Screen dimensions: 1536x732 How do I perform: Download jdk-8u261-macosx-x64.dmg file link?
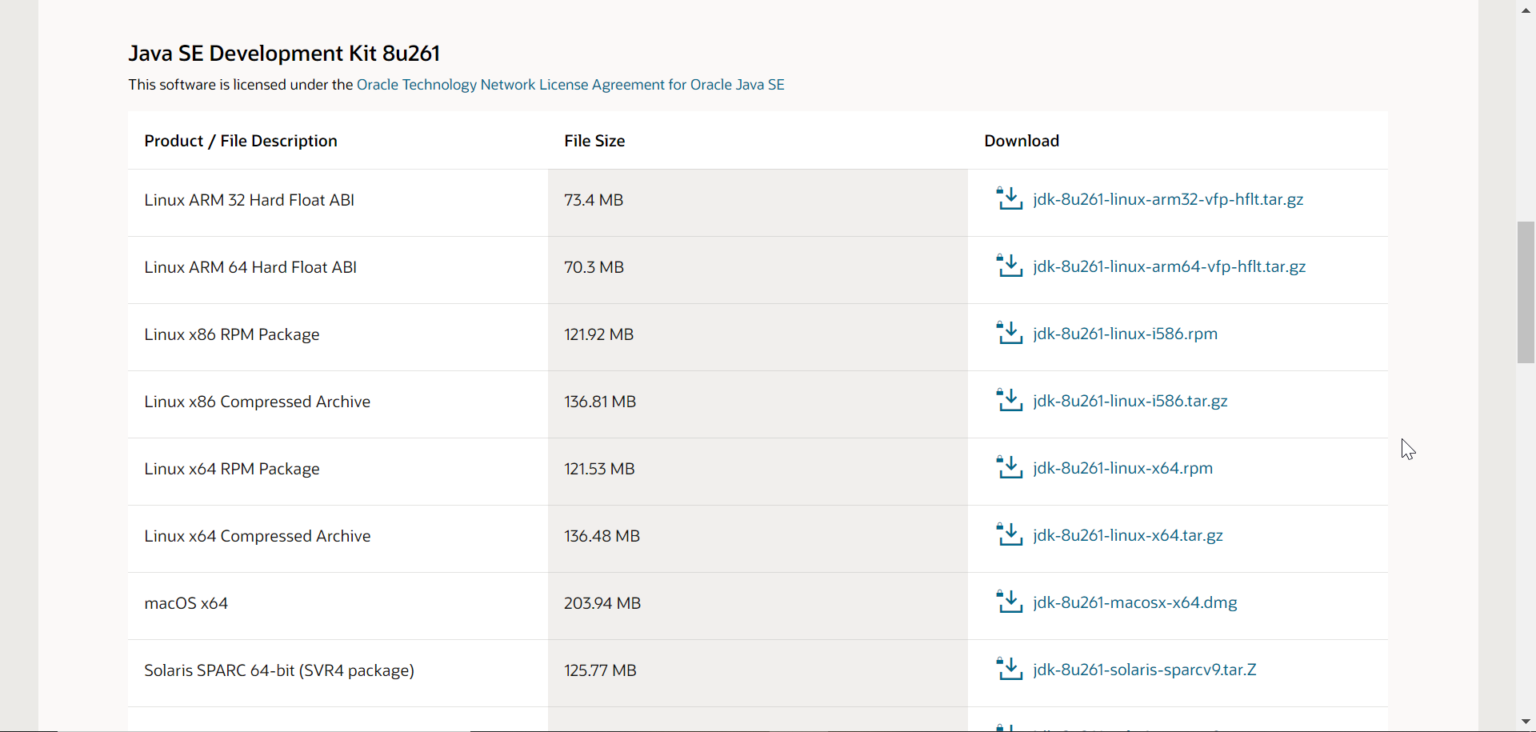tap(1135, 602)
